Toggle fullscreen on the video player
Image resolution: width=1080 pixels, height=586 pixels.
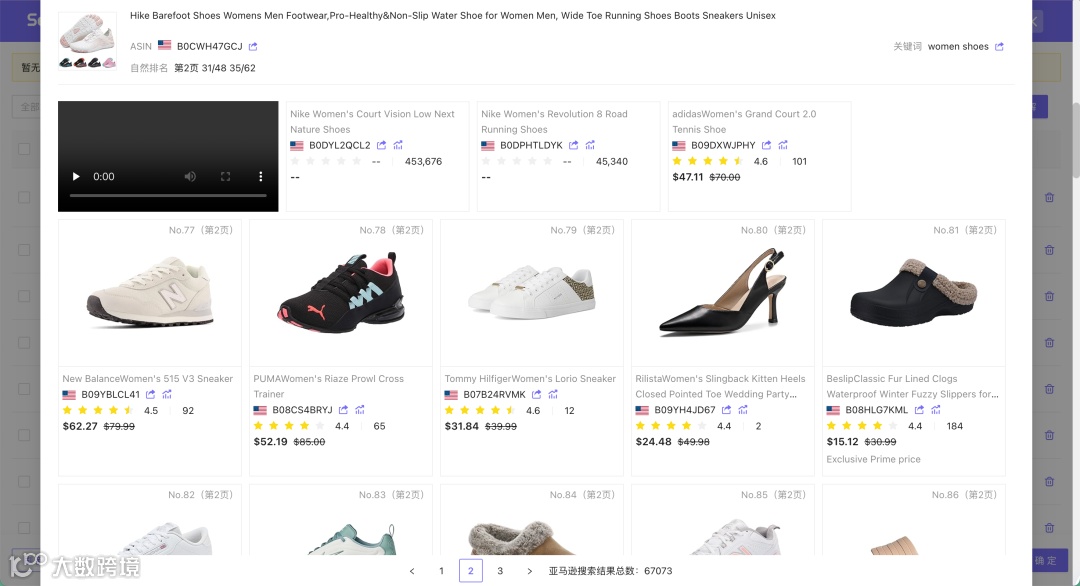pos(225,177)
